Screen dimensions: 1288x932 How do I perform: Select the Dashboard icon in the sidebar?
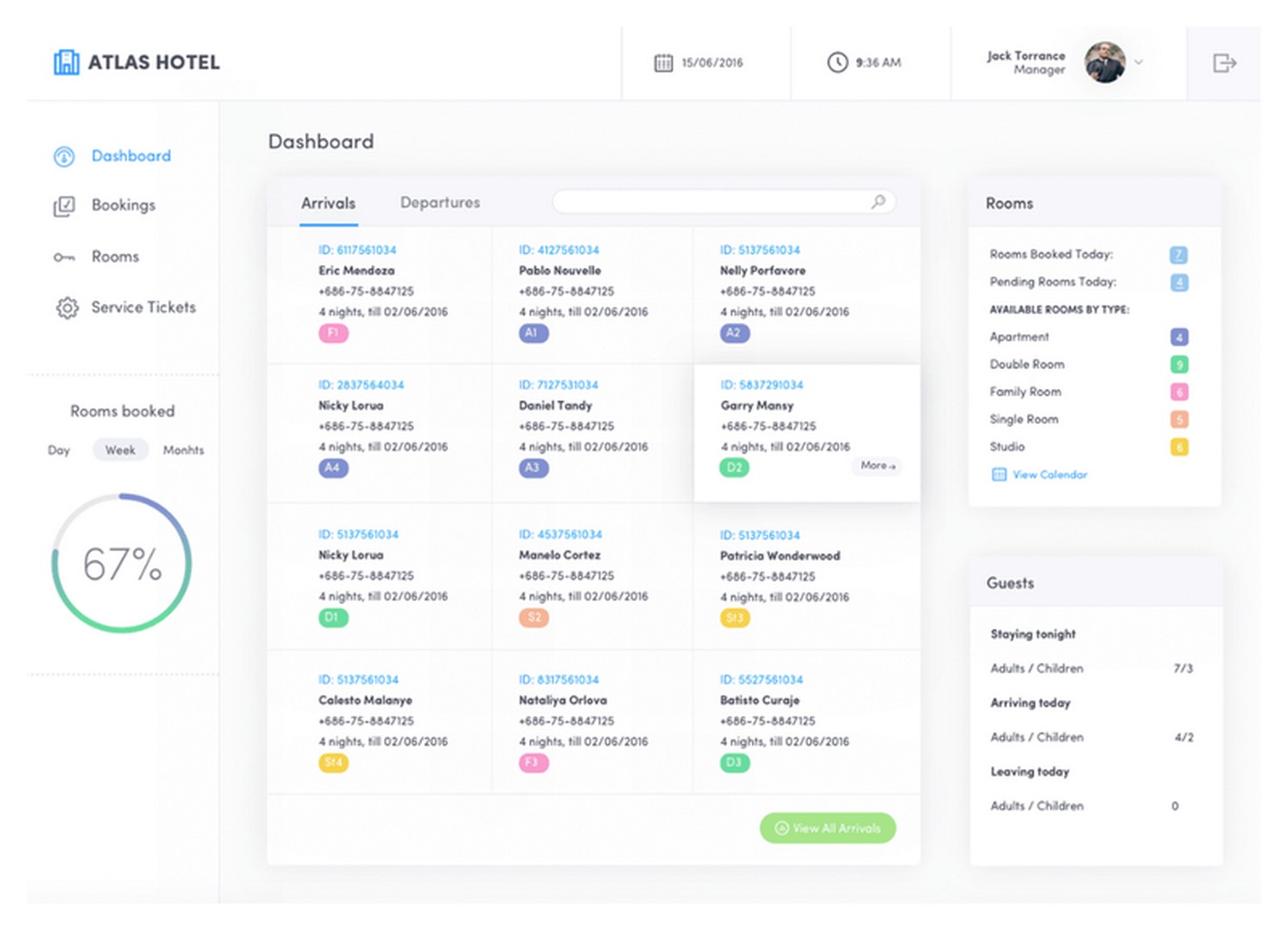tap(65, 156)
